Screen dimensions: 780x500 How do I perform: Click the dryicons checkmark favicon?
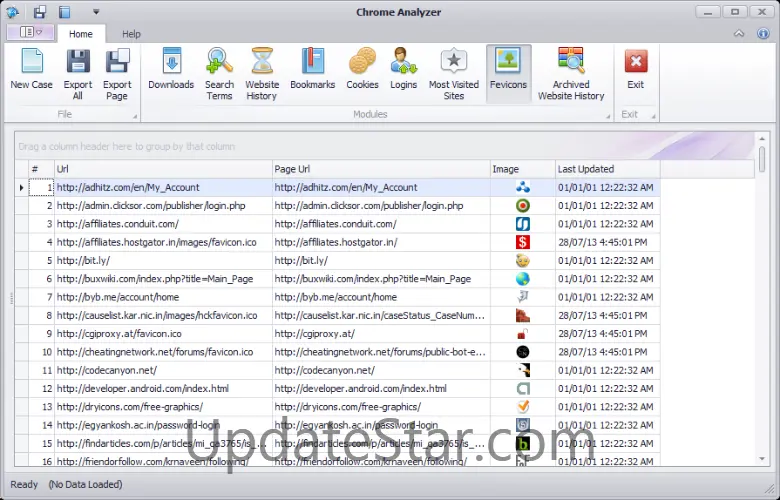523,407
